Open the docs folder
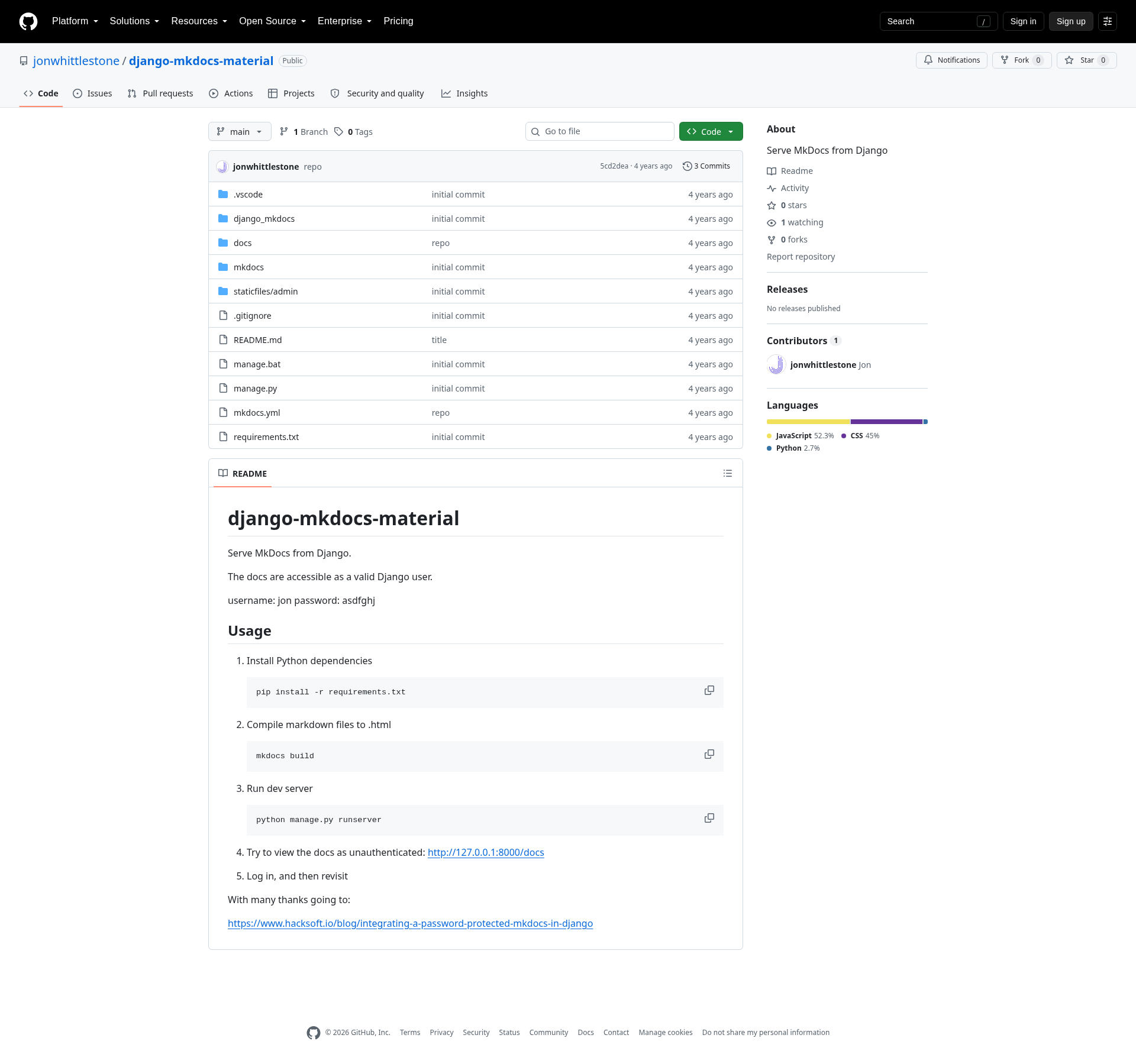This screenshot has height=1064, width=1136. (x=243, y=242)
